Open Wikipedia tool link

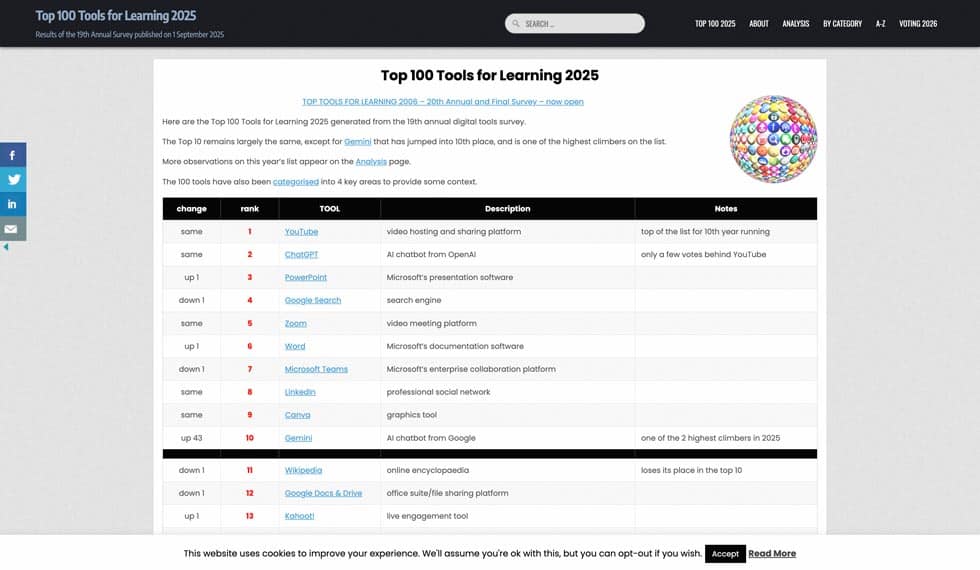(303, 471)
